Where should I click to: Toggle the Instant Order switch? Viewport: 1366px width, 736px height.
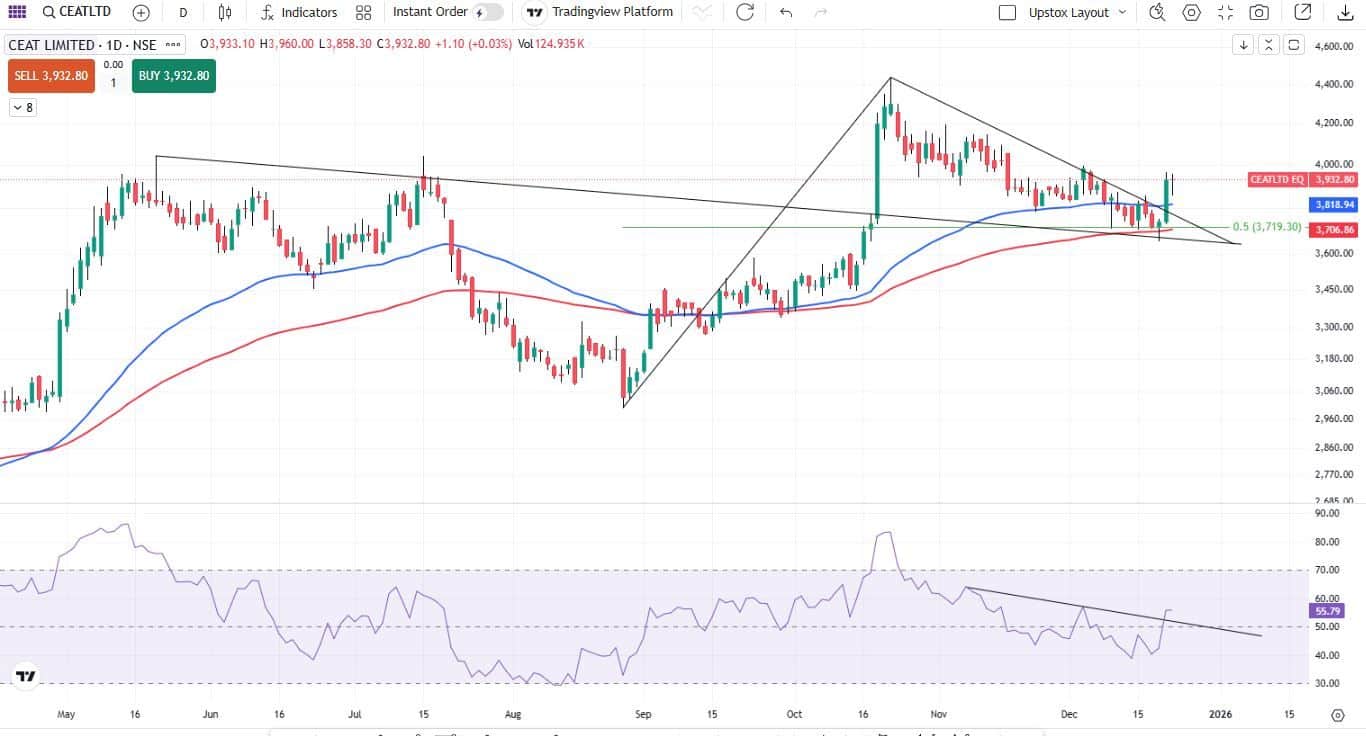click(x=488, y=13)
